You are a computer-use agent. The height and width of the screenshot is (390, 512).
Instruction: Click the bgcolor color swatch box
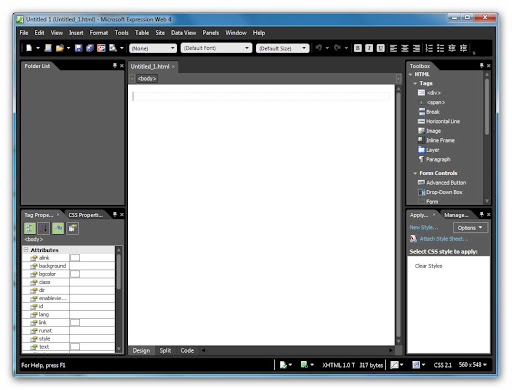point(75,274)
